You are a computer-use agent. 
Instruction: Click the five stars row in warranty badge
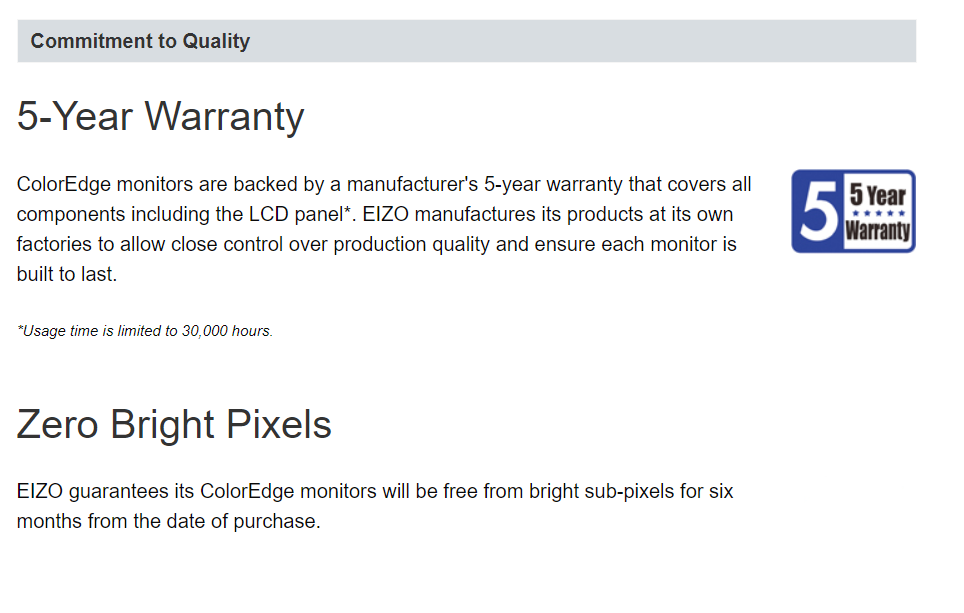pos(878,213)
